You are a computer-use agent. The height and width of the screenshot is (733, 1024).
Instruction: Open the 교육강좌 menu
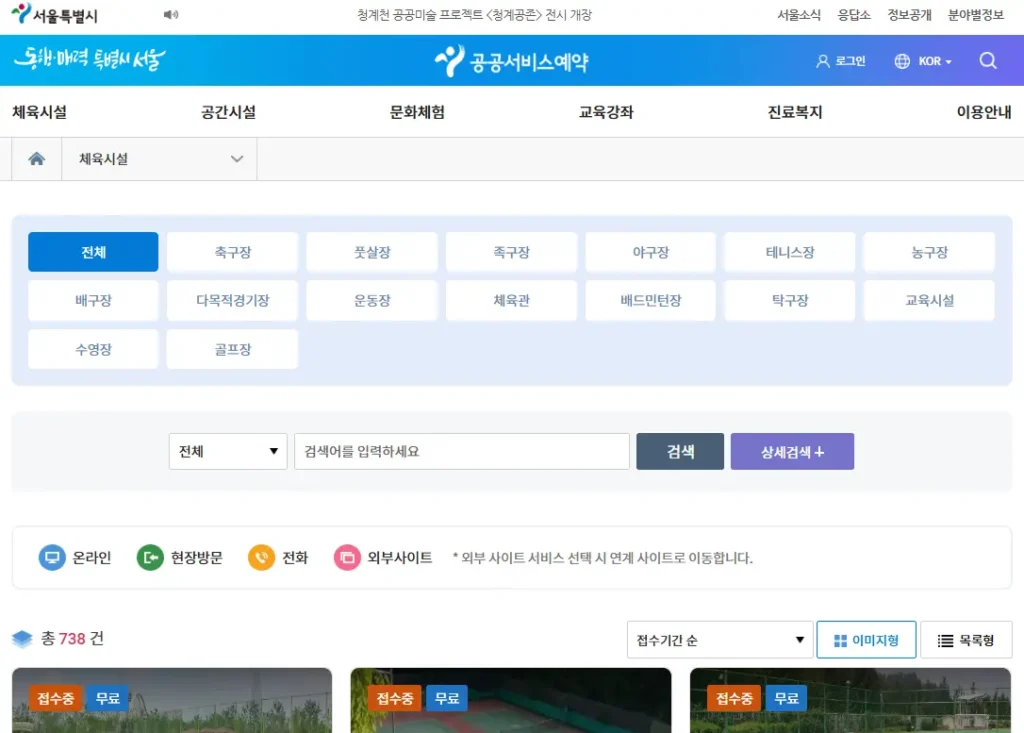606,112
